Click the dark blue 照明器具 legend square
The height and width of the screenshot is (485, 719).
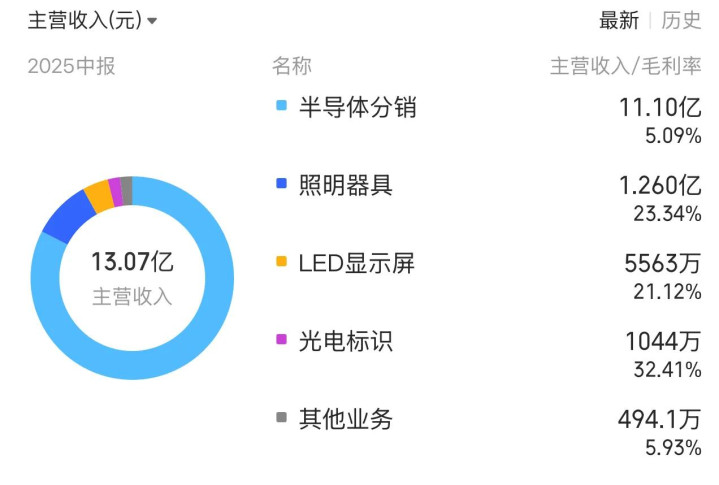click(x=281, y=184)
